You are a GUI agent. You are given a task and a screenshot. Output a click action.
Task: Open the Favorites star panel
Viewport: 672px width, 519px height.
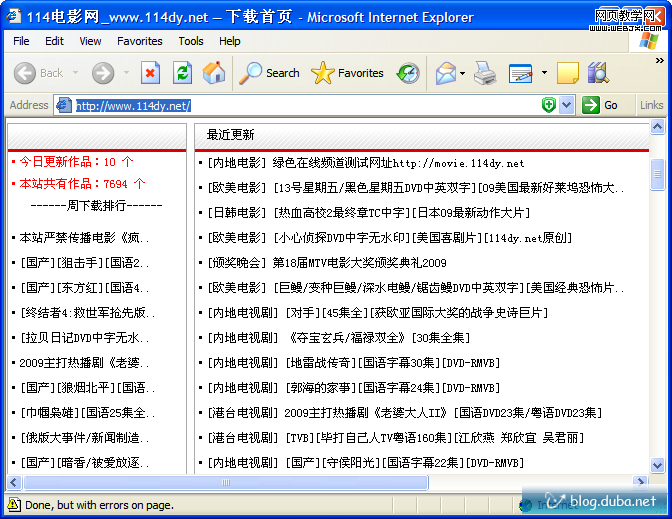click(x=347, y=73)
